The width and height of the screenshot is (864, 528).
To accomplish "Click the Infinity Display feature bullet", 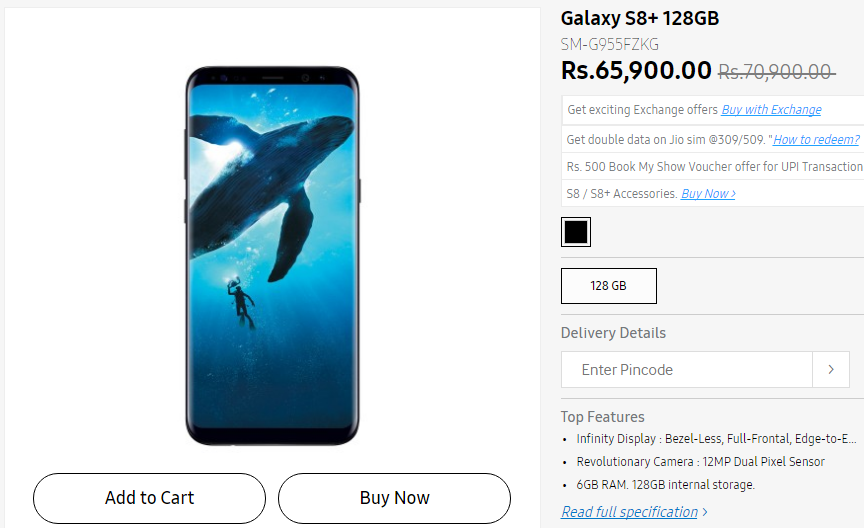I will coord(716,439).
